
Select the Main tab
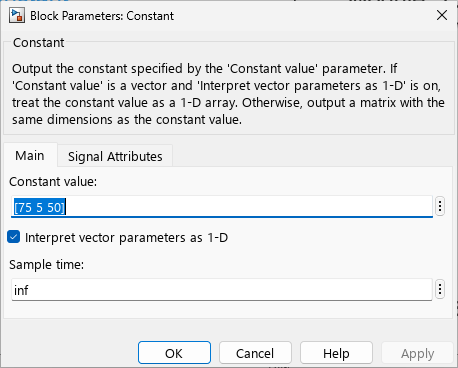30,156
